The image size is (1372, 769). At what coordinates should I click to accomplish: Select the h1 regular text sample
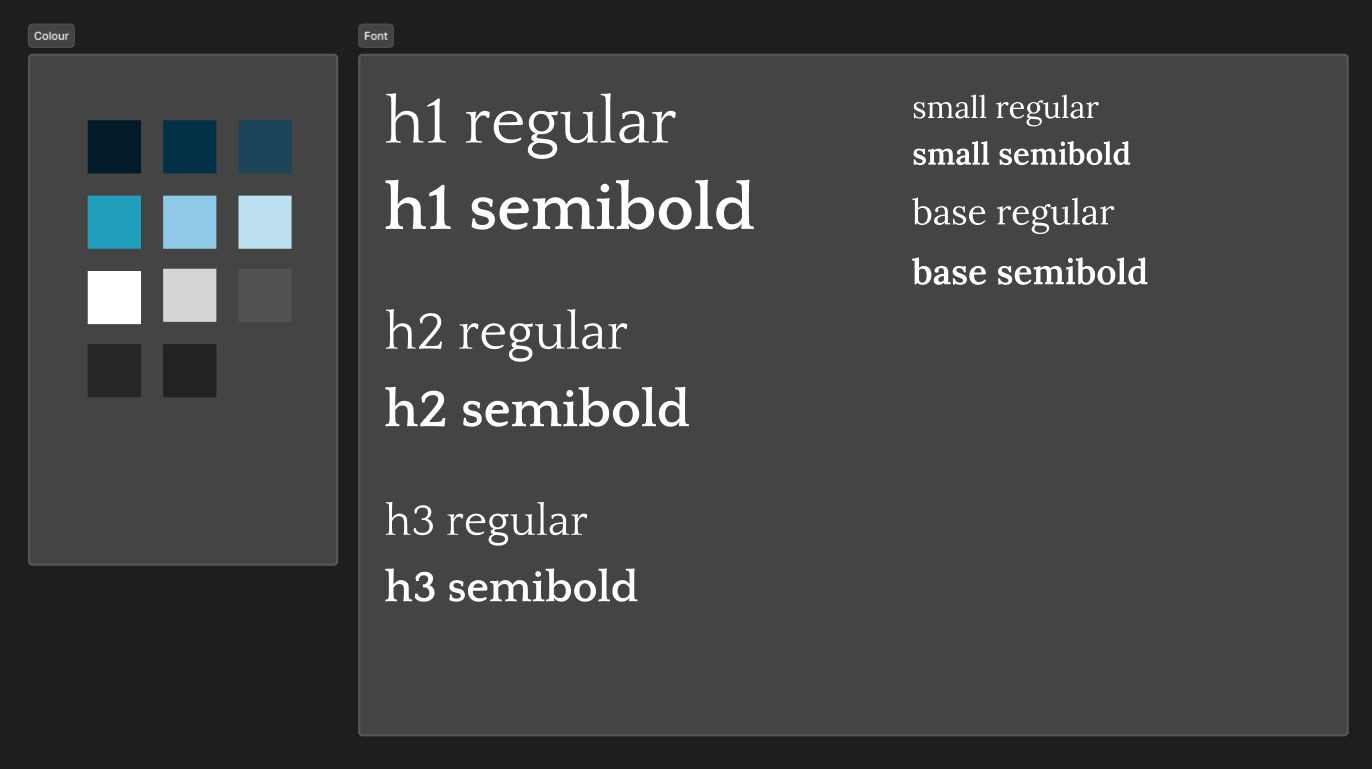click(530, 120)
